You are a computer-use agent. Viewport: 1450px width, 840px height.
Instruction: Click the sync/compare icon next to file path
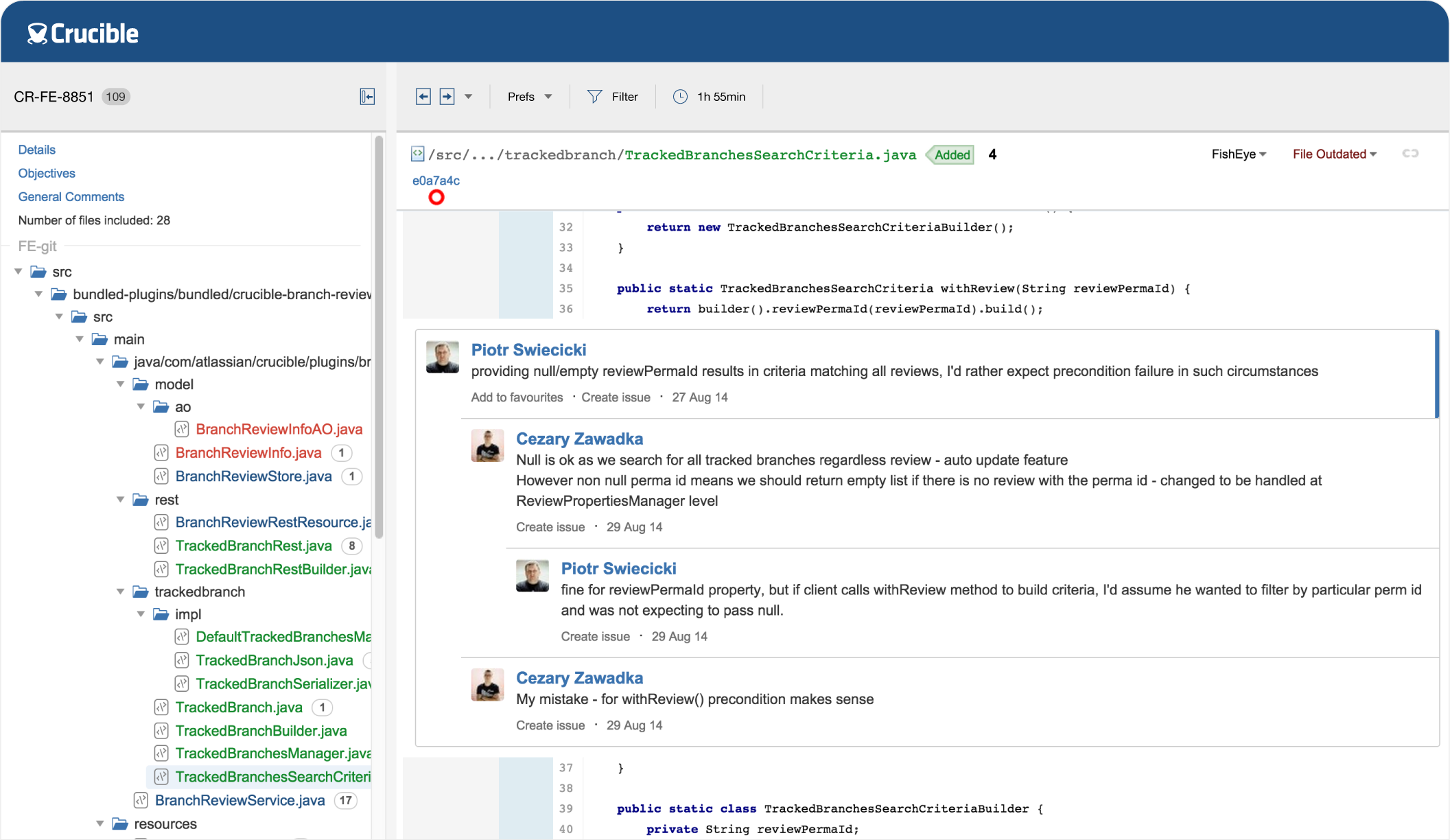point(1409,154)
